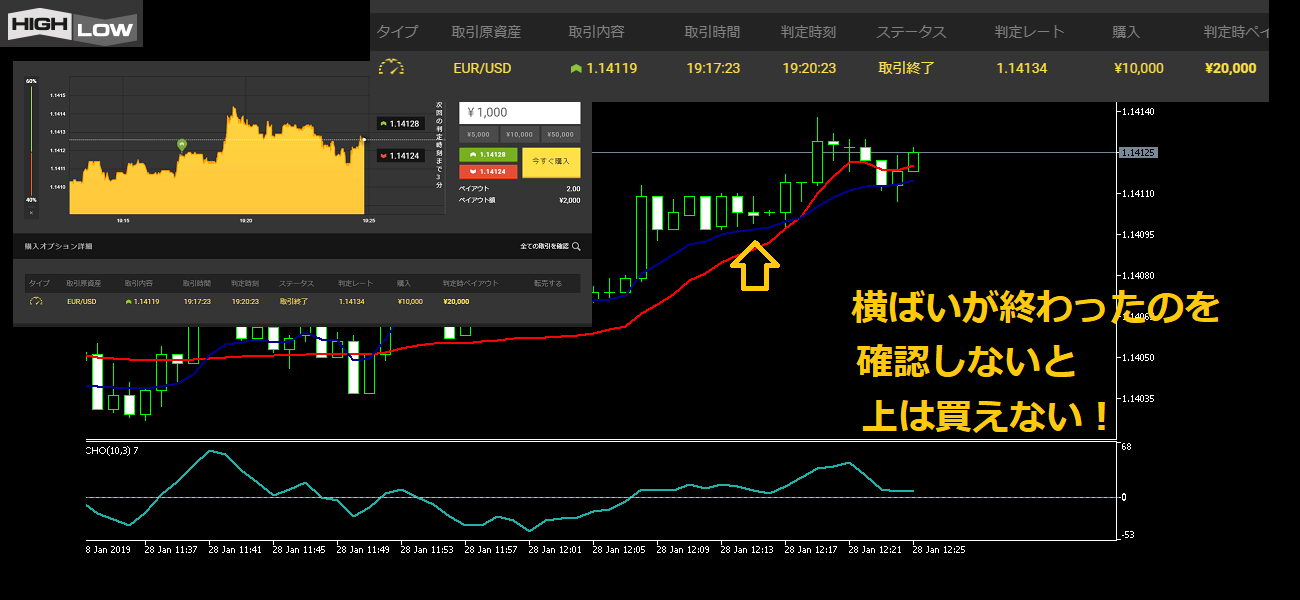
Task: Click the small x below the sentiment bar
Action: (31, 212)
